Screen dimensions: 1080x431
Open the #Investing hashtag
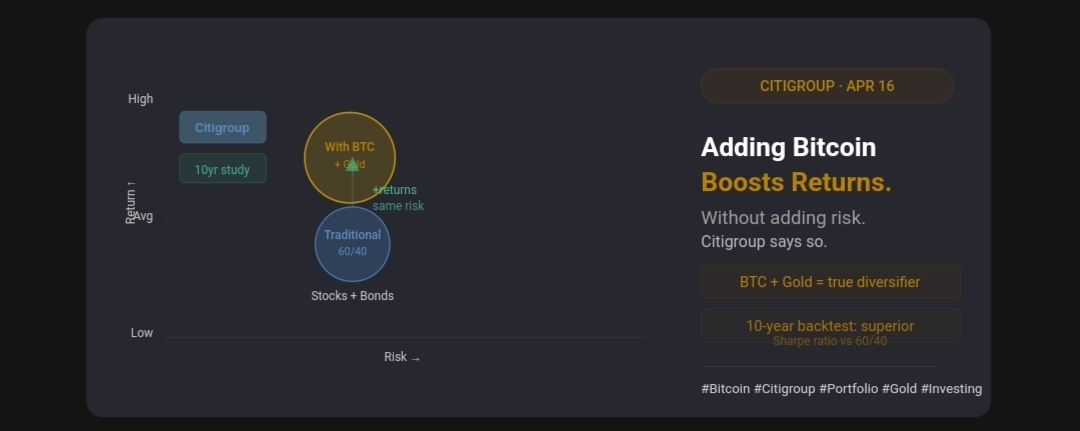[951, 389]
